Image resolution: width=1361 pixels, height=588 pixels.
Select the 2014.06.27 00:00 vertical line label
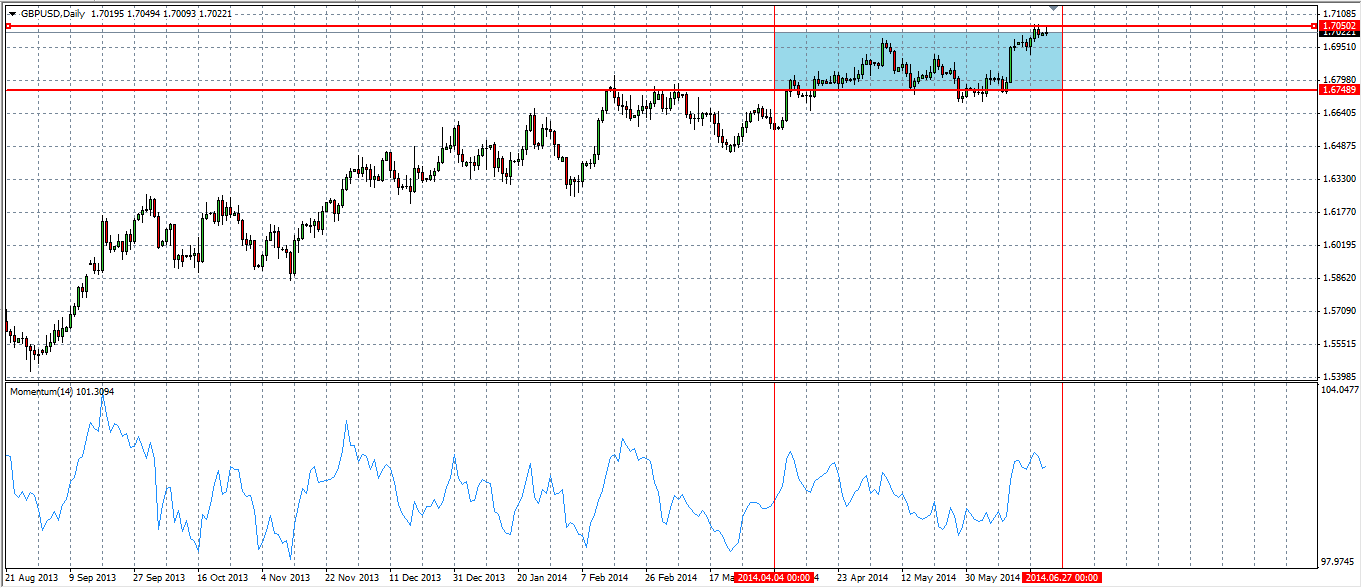(x=1062, y=578)
